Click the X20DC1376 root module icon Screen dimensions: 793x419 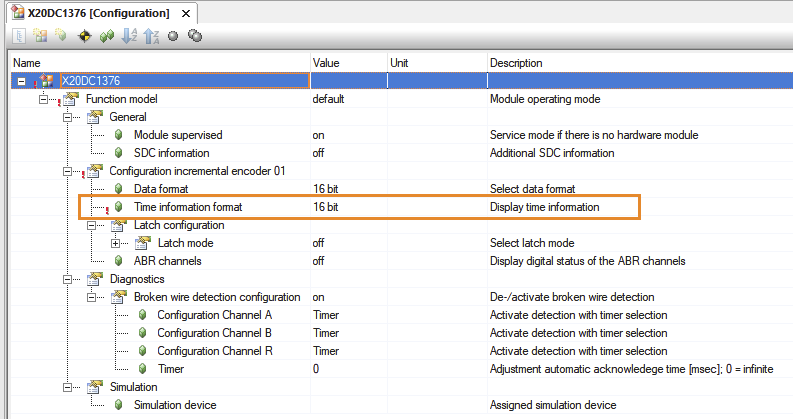coord(47,80)
